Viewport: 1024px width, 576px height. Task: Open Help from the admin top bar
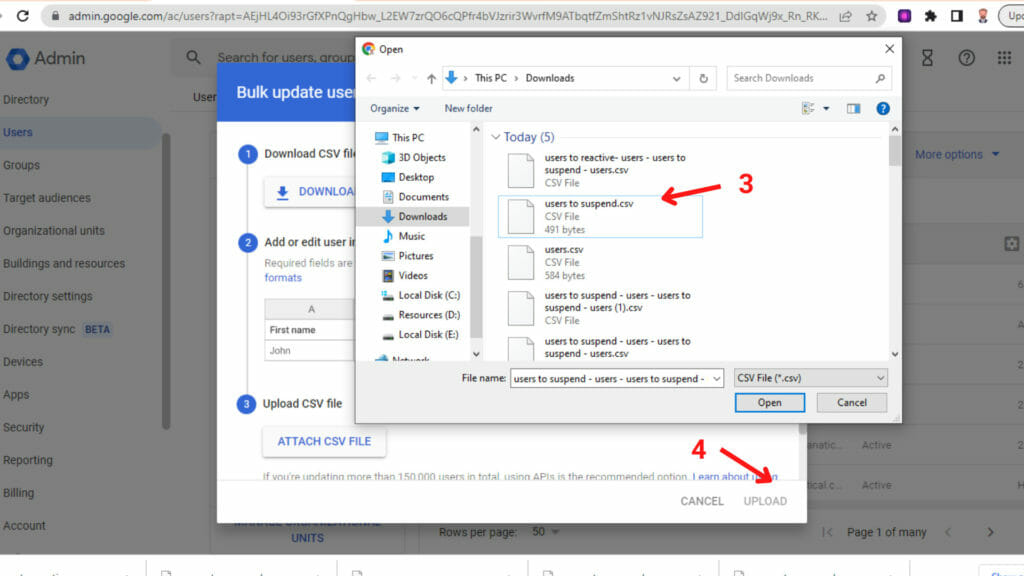click(x=964, y=58)
